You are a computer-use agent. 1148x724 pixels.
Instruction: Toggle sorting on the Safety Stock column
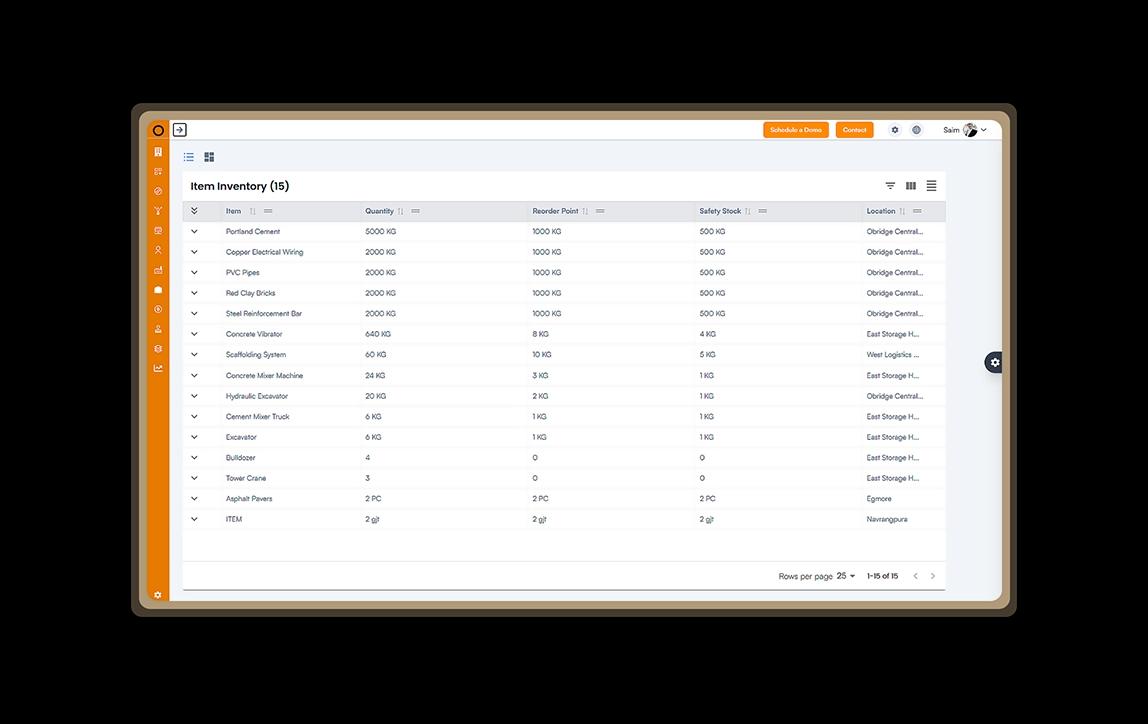click(x=748, y=211)
